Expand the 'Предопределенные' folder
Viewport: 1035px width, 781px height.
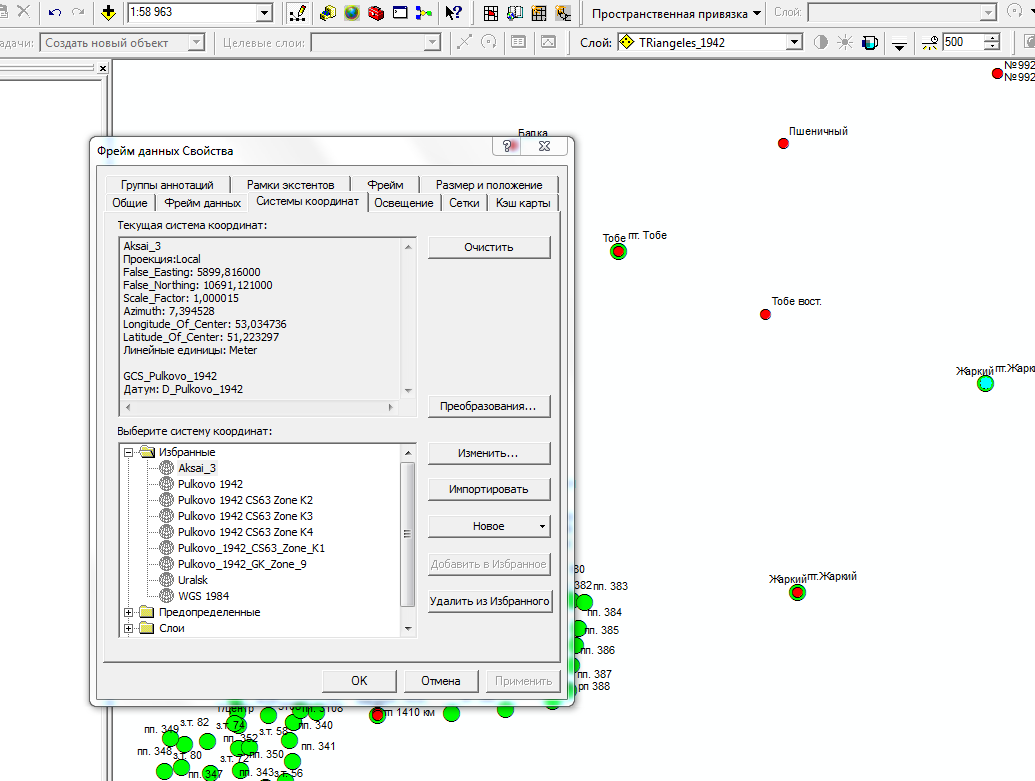129,612
